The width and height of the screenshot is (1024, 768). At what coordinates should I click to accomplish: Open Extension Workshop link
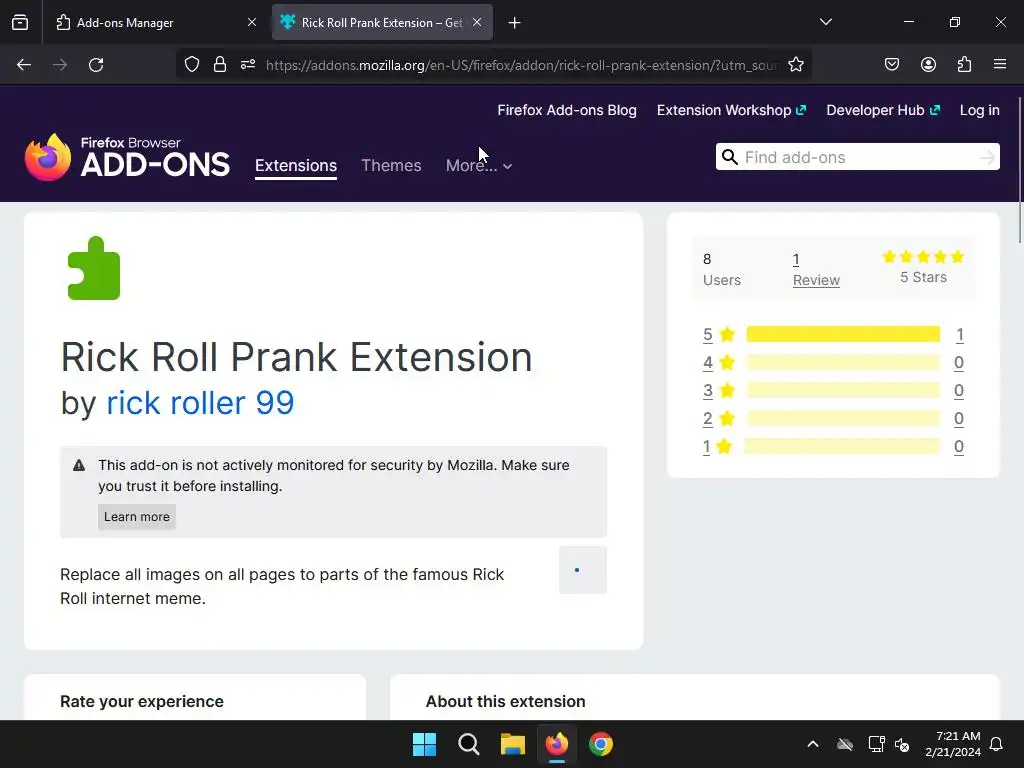731,110
